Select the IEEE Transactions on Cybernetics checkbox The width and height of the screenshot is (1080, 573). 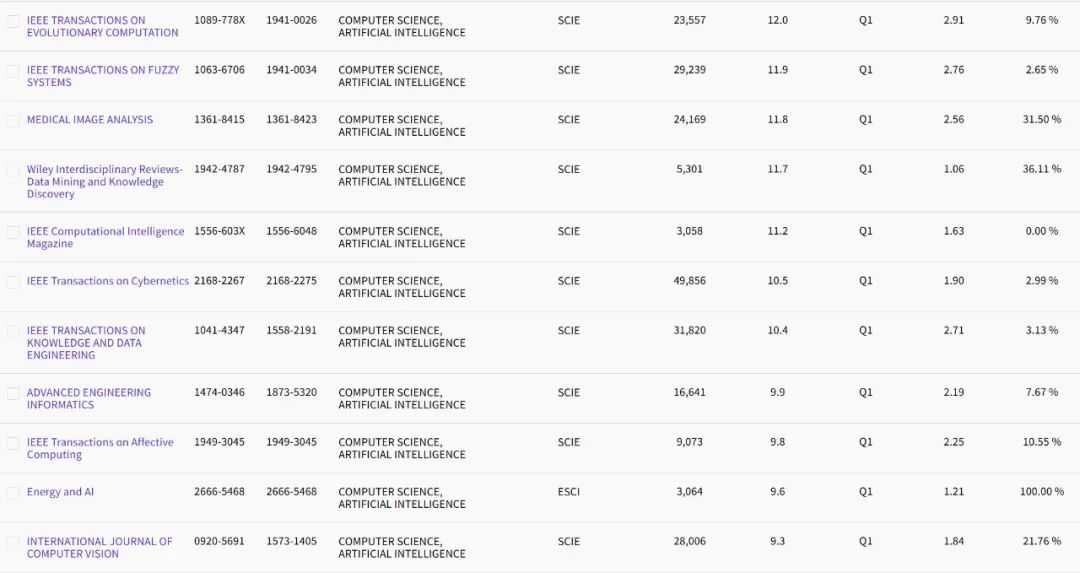pos(13,282)
